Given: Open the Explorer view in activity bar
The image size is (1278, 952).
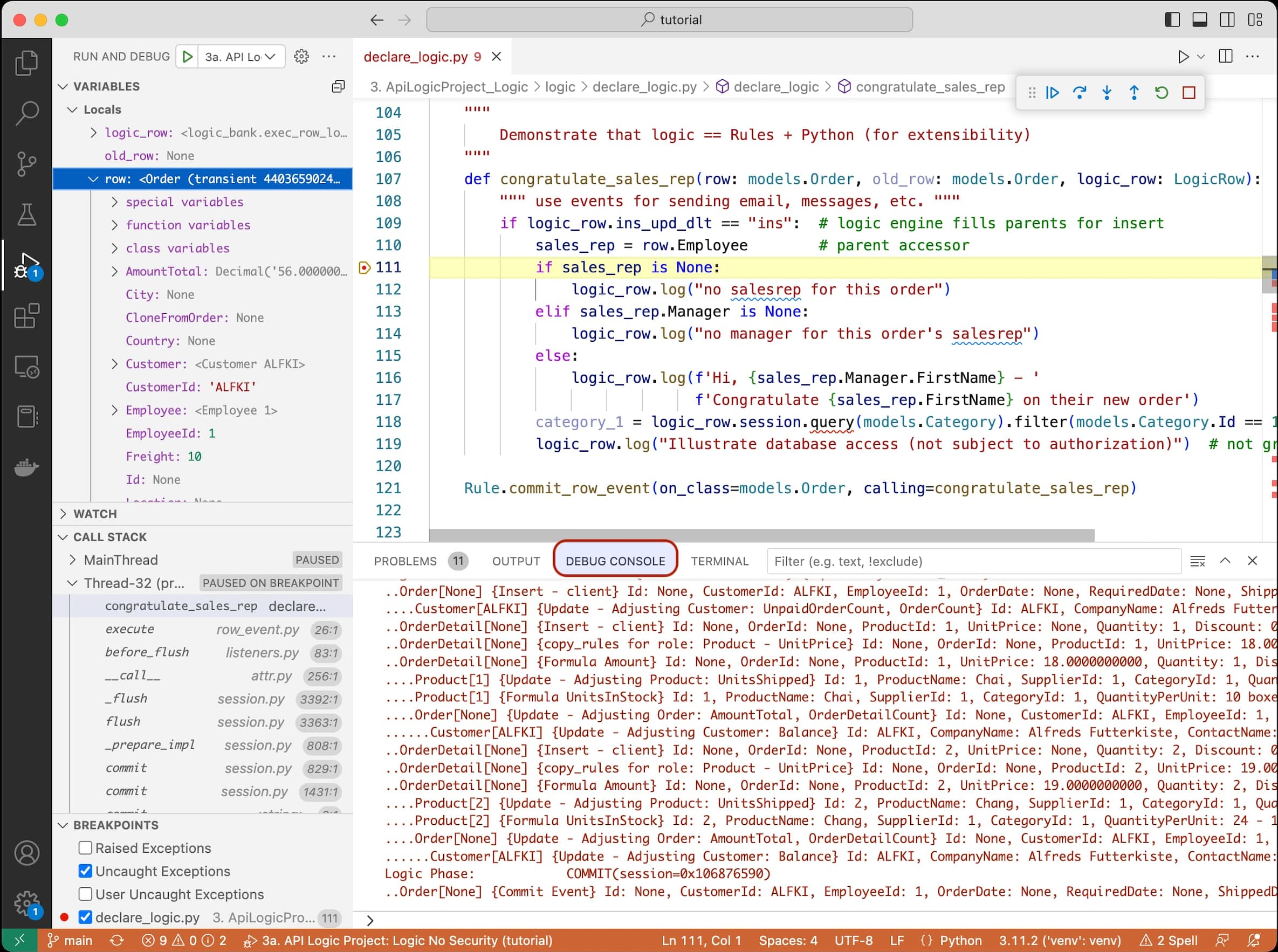Looking at the screenshot, I should (x=26, y=63).
